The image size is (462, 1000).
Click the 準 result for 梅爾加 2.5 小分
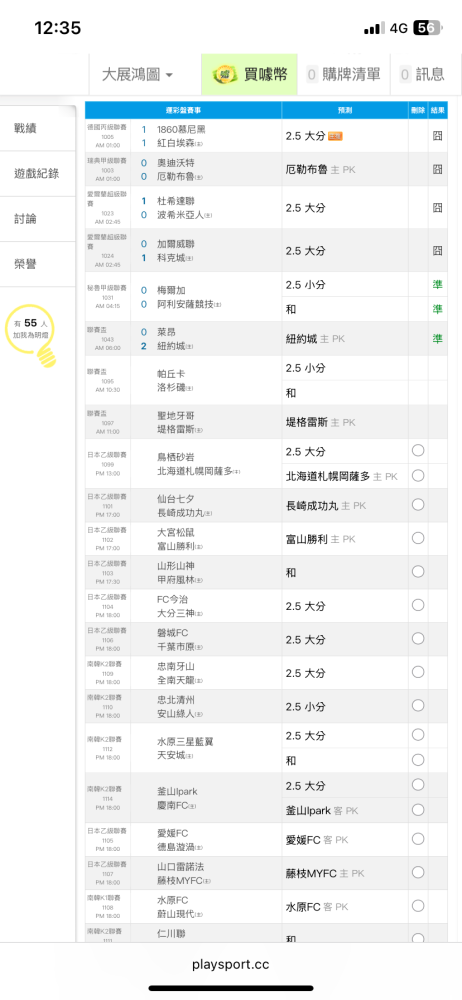pyautogui.click(x=438, y=284)
